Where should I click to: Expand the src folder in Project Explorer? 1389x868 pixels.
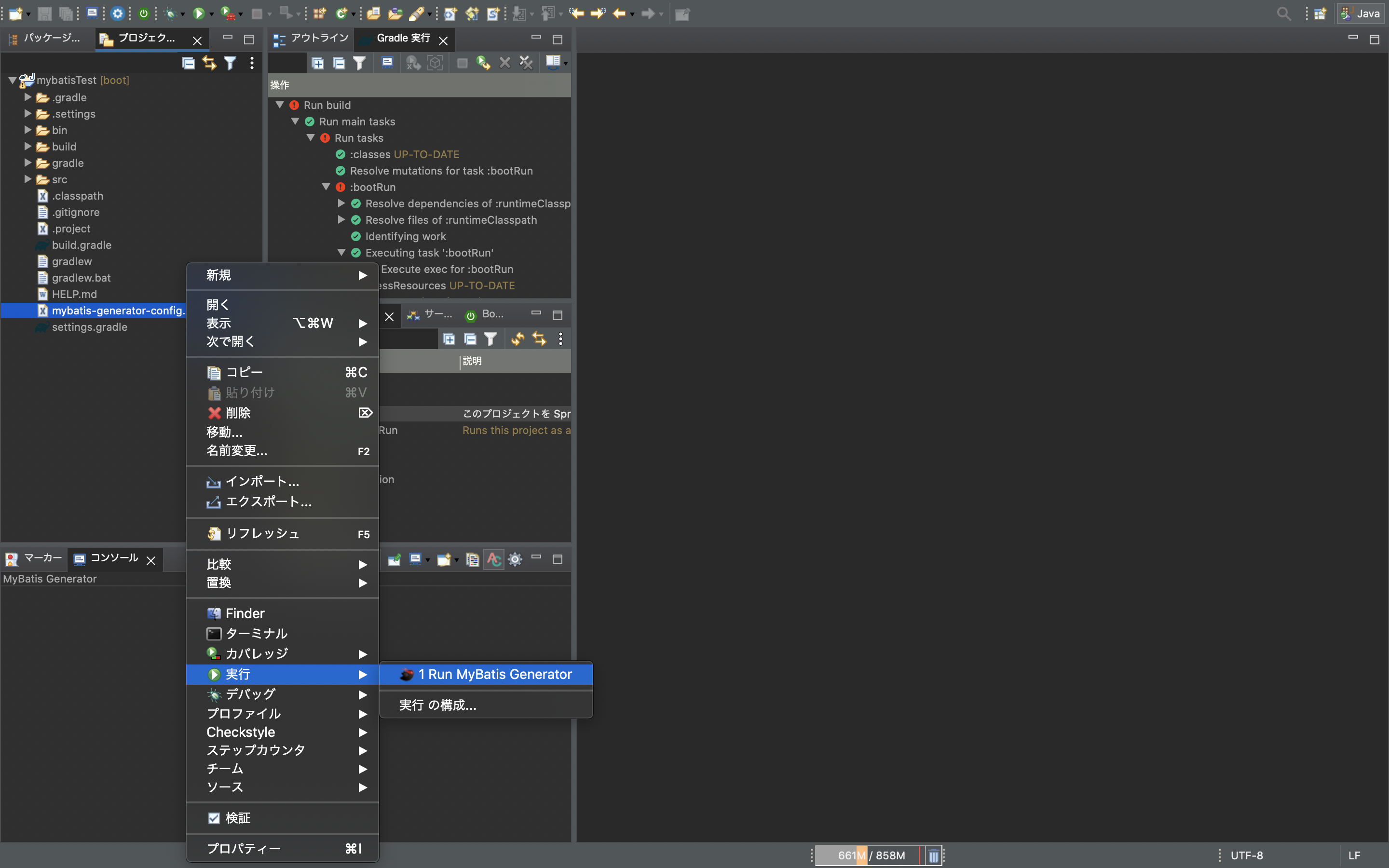tap(27, 179)
